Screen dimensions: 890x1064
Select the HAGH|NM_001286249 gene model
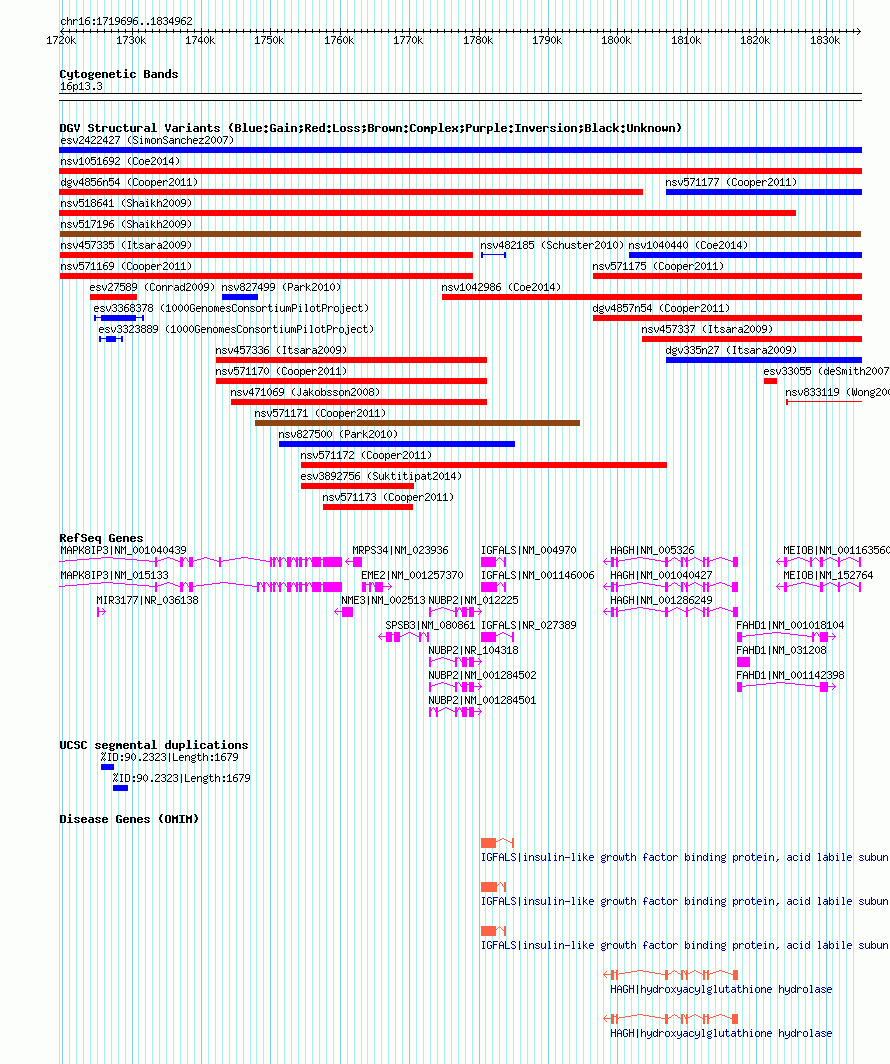tap(671, 612)
